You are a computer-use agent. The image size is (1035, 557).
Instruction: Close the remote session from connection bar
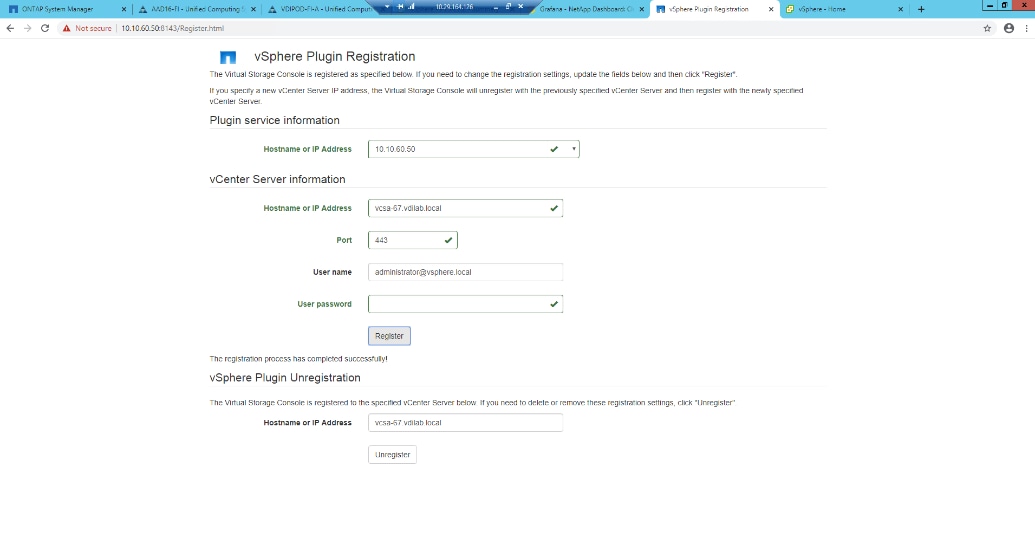click(x=521, y=7)
